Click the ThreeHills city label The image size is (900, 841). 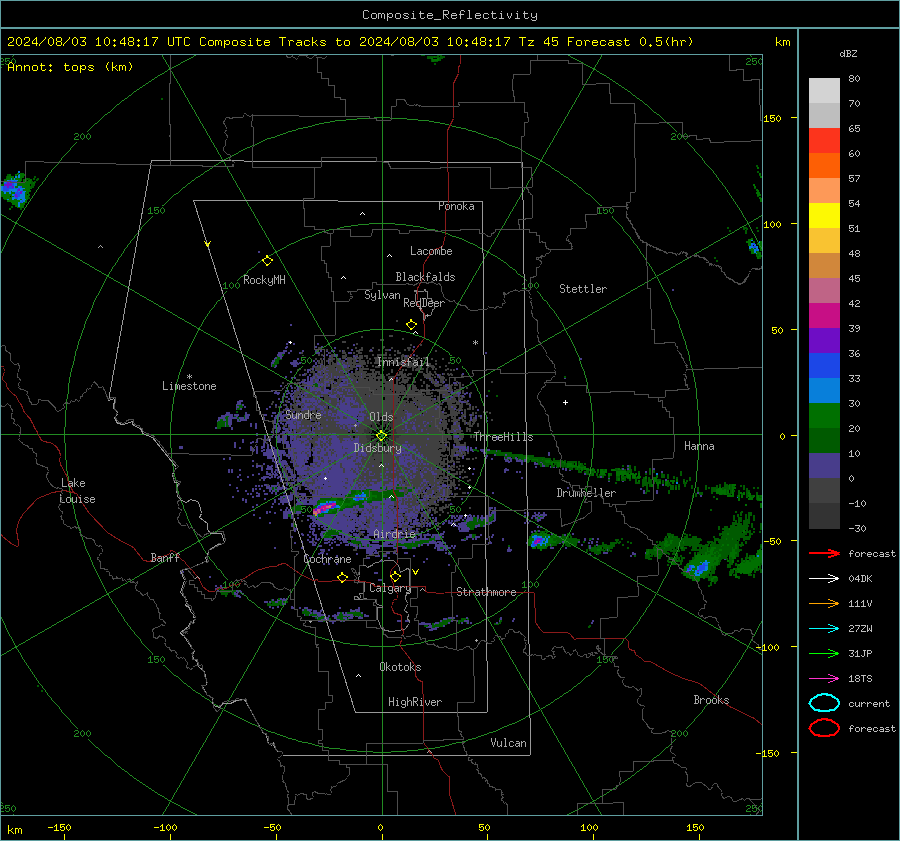503,437
